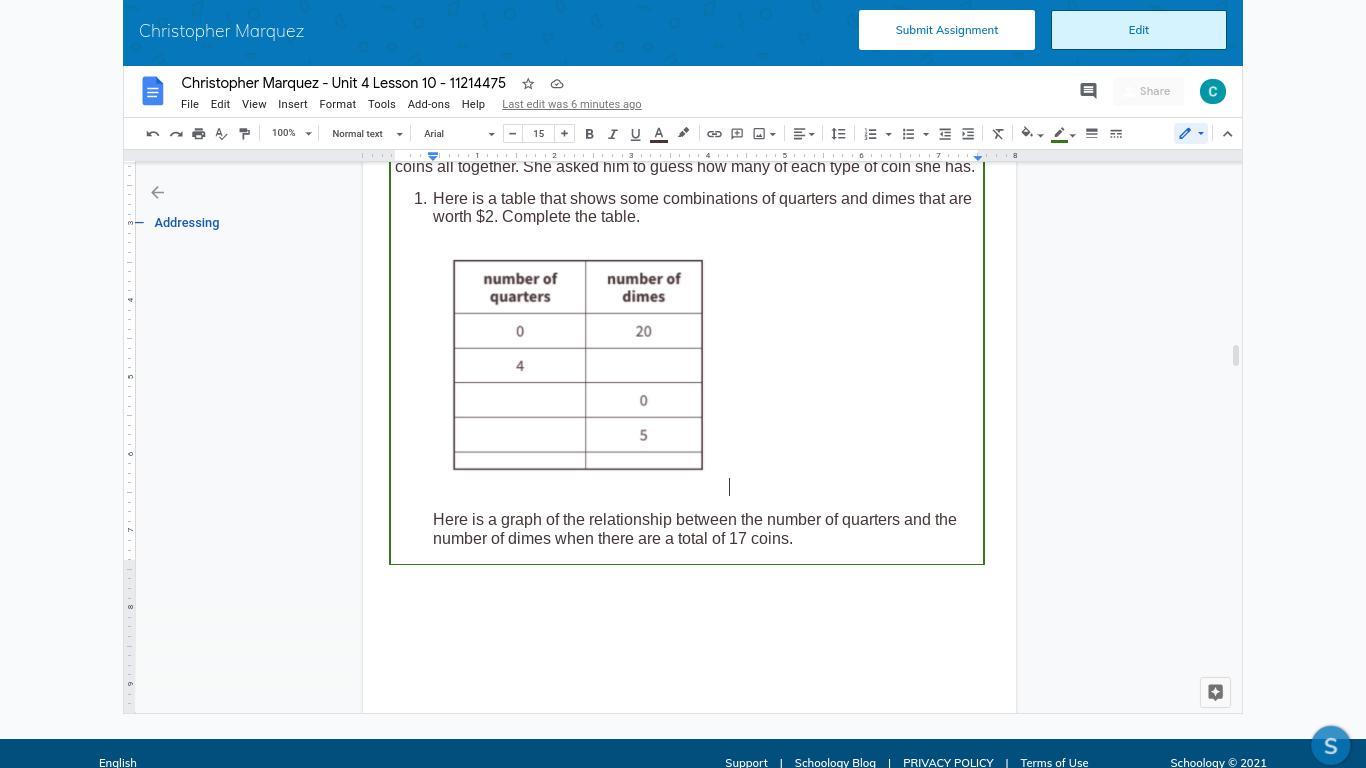
Task: Close the document outline panel
Action: [x=158, y=192]
